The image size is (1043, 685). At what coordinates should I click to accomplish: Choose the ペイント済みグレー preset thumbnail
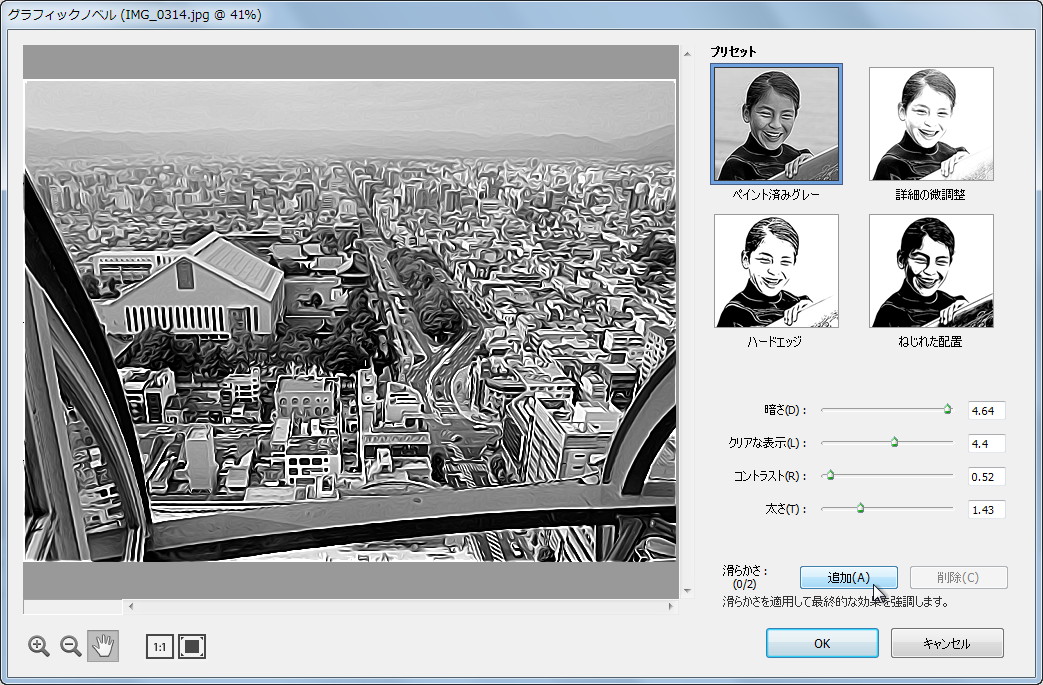(776, 124)
